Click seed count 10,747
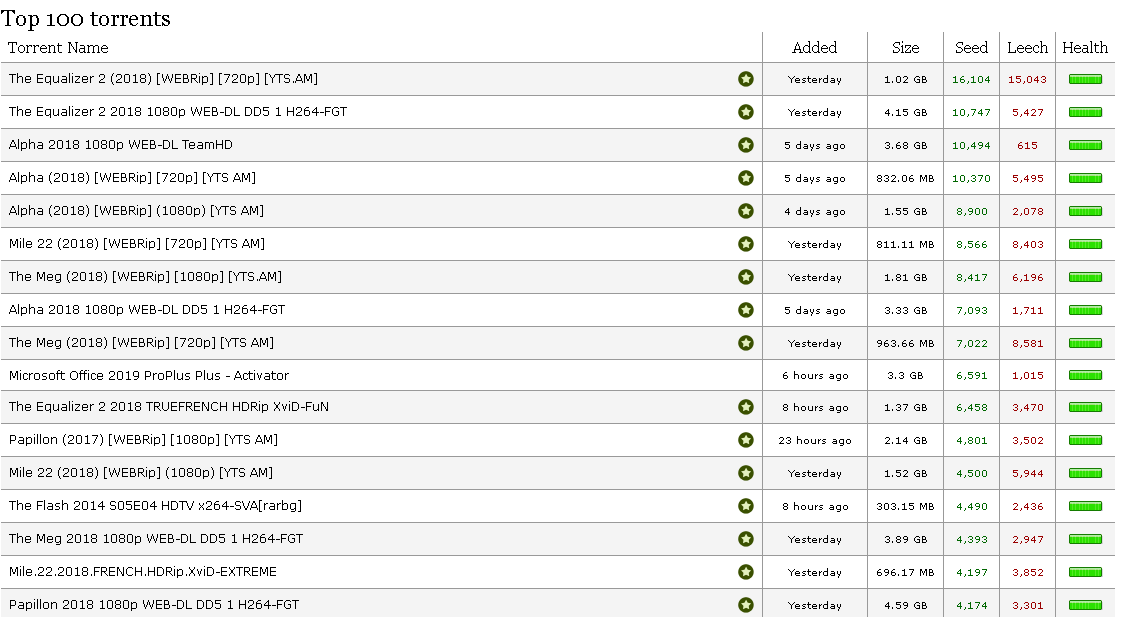Image resolution: width=1125 pixels, height=617 pixels. [x=971, y=113]
